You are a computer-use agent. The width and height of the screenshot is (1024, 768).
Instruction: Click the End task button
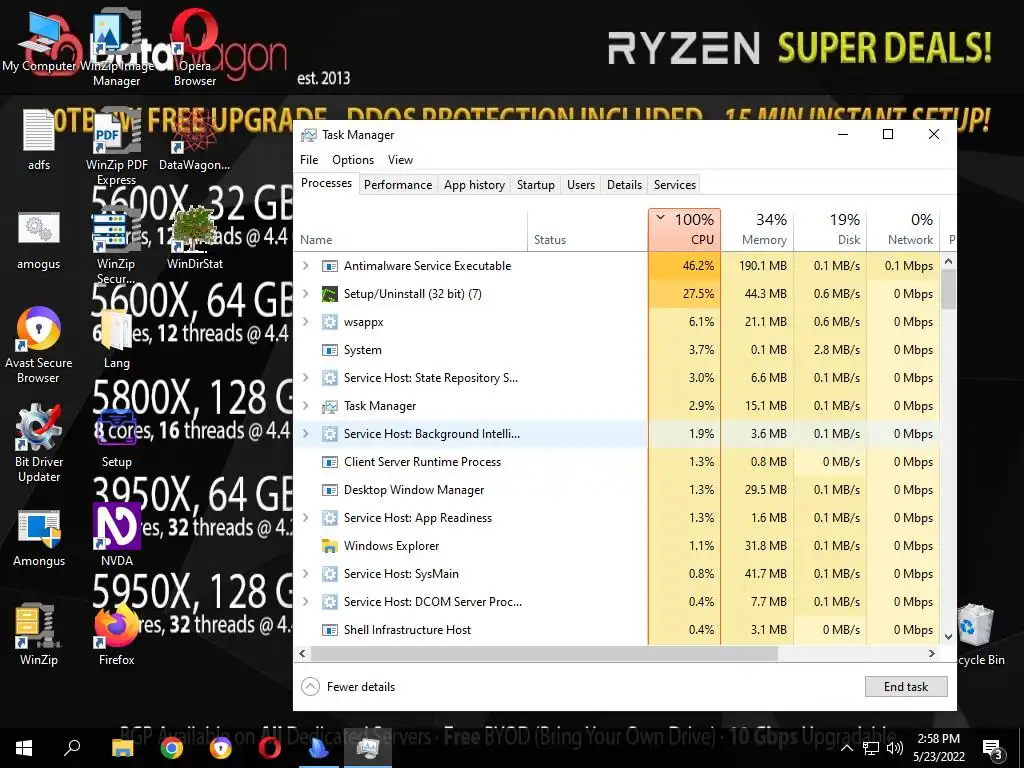click(x=906, y=686)
